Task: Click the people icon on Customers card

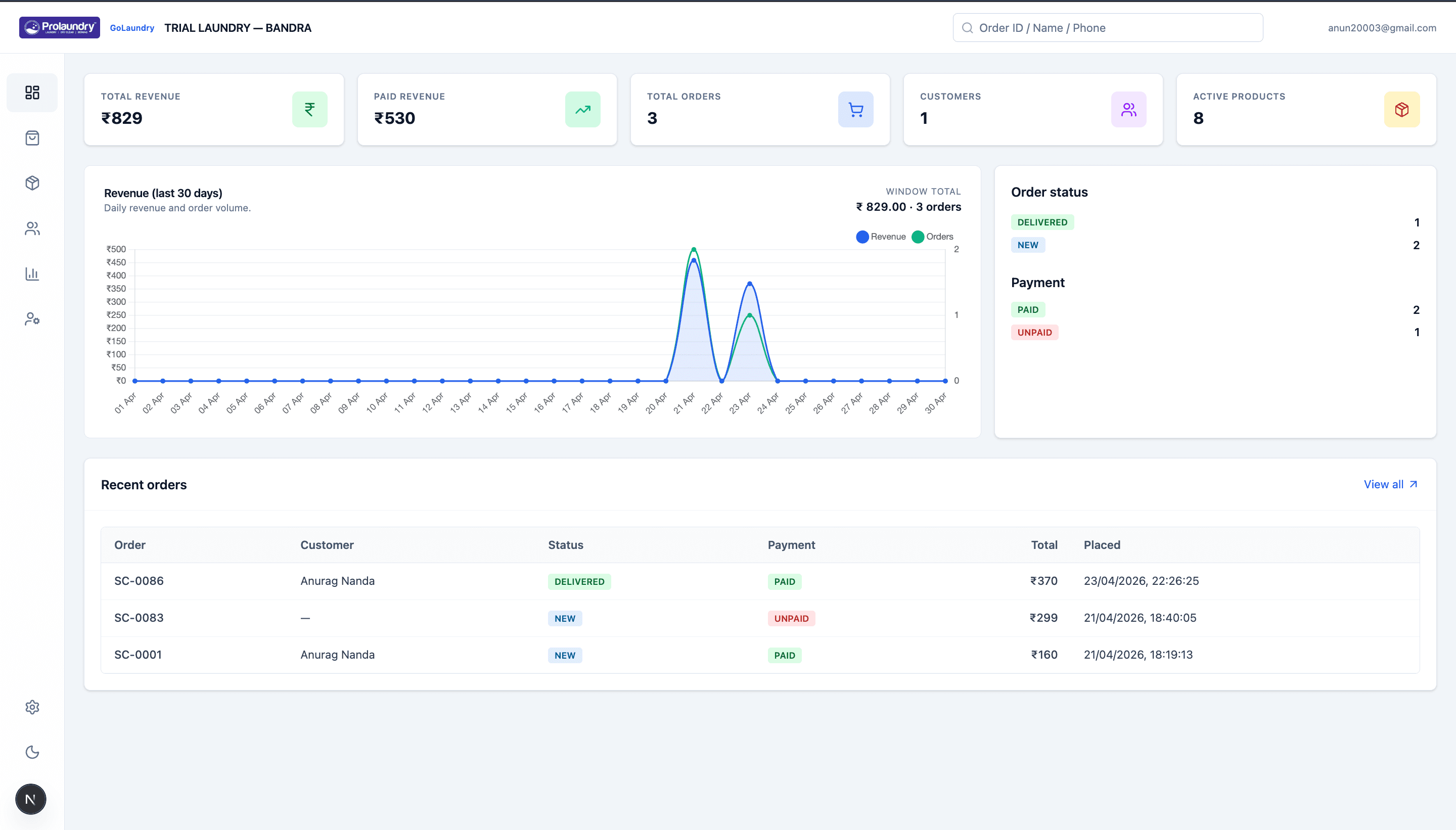Action: [x=1129, y=109]
